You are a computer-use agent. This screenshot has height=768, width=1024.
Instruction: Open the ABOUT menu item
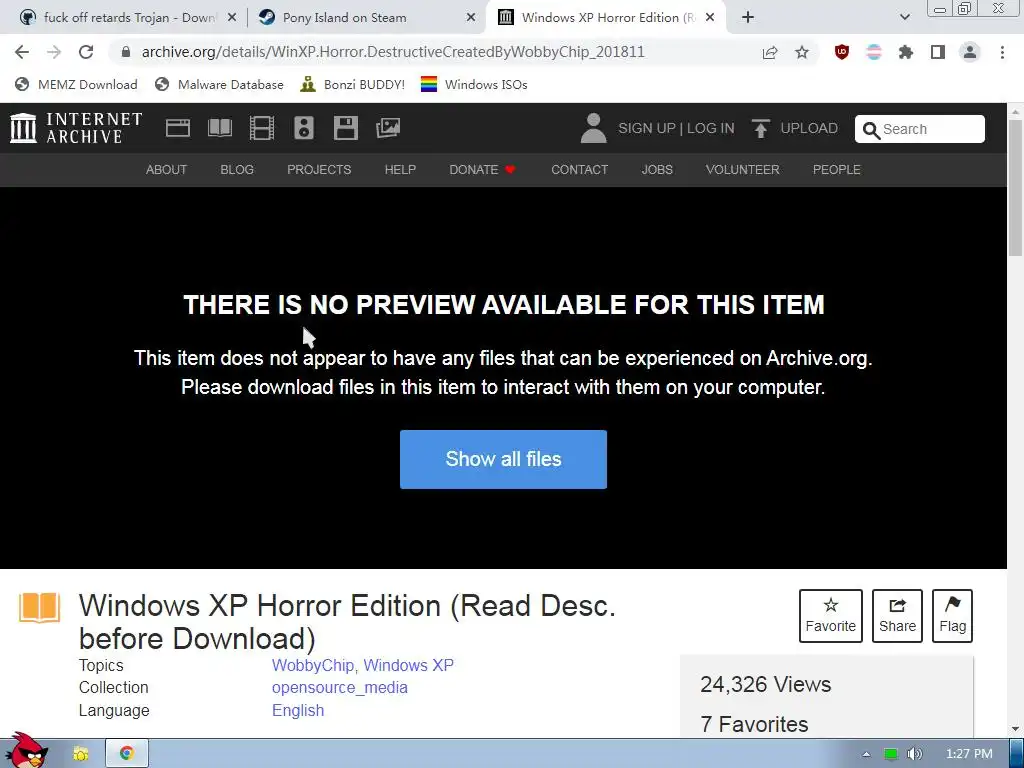167,170
